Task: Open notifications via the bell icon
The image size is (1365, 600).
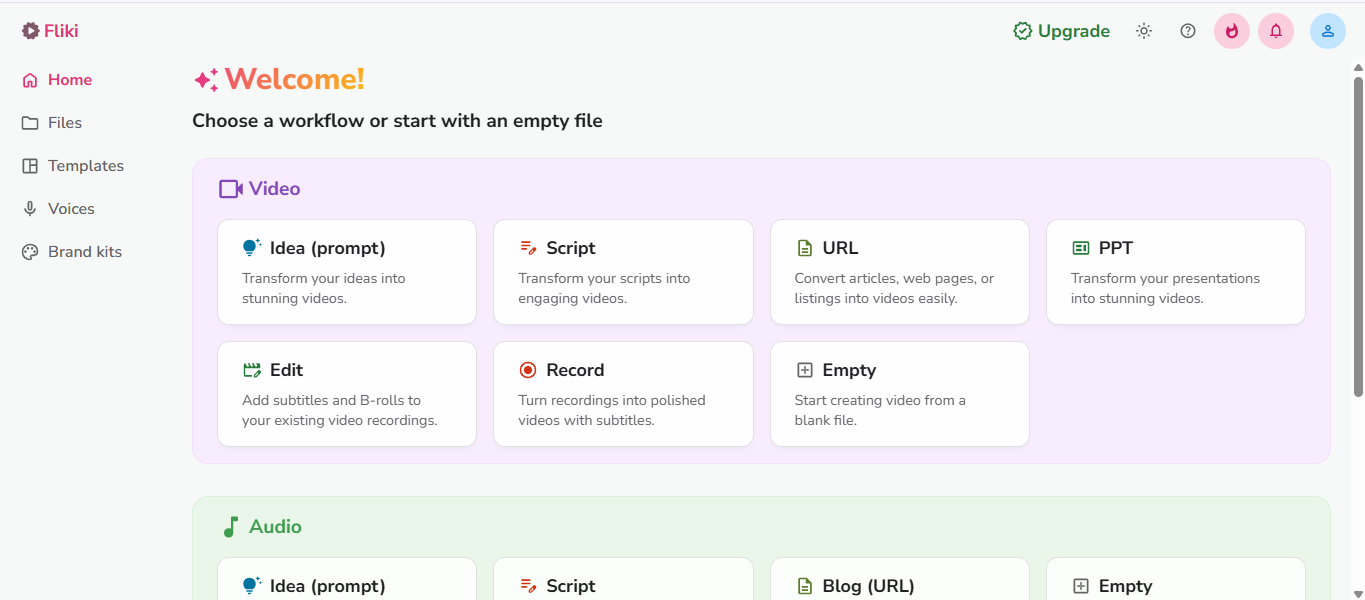Action: (x=1275, y=31)
